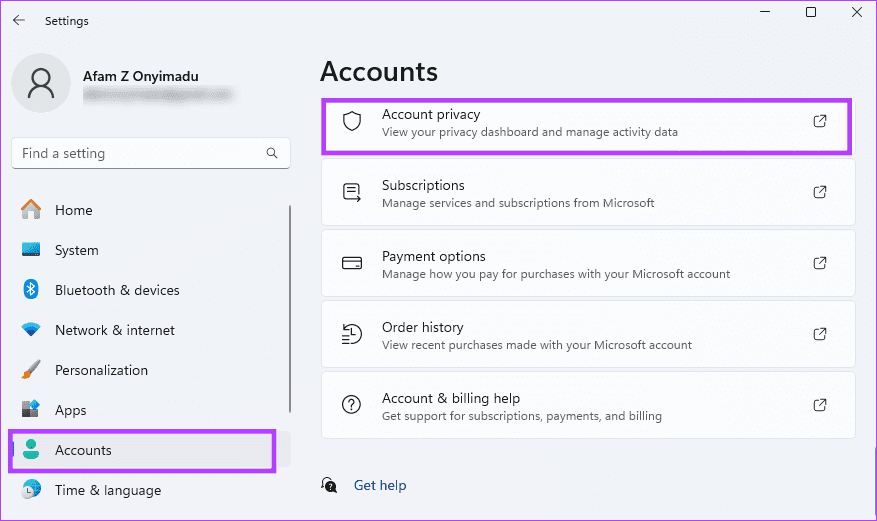The image size is (877, 521).
Task: Click the Get help chat icon
Action: click(329, 485)
